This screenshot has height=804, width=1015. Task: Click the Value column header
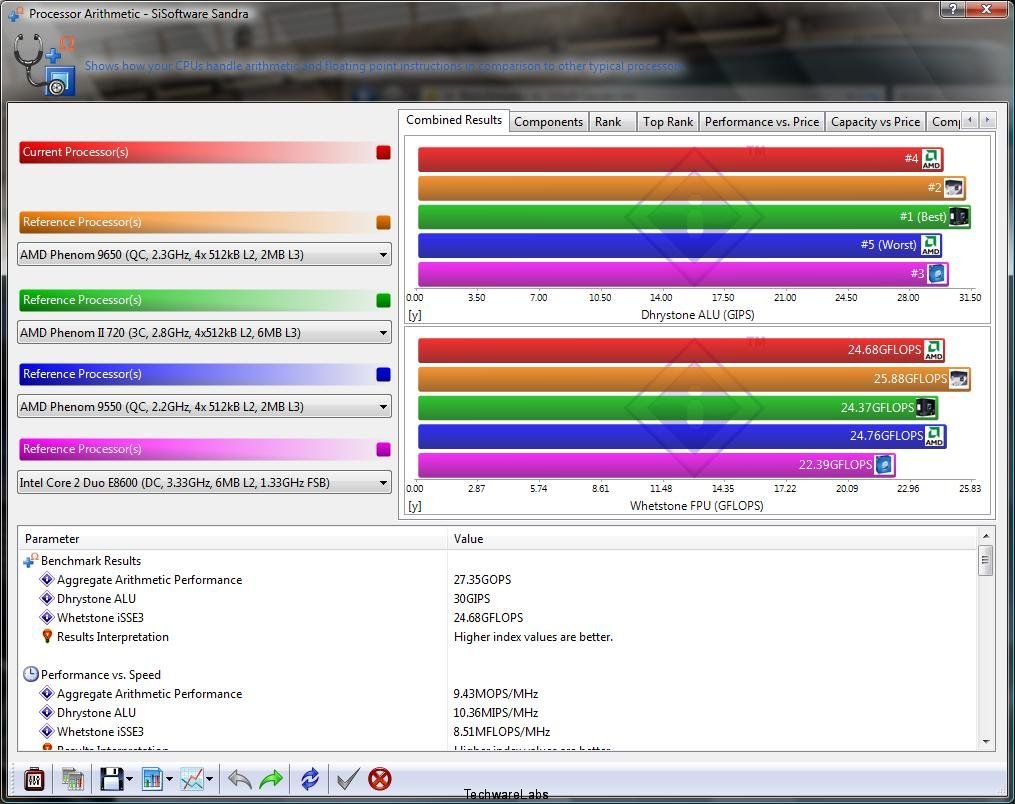pos(712,539)
